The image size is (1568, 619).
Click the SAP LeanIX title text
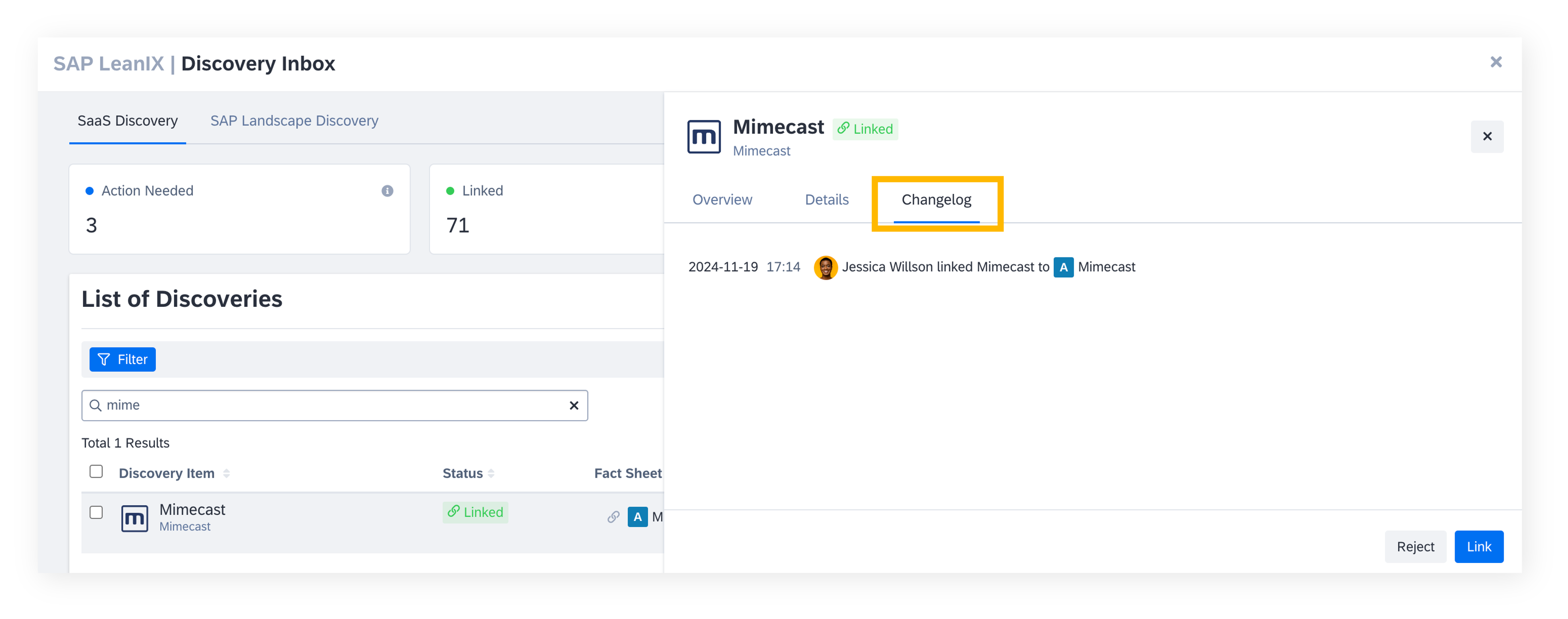108,63
